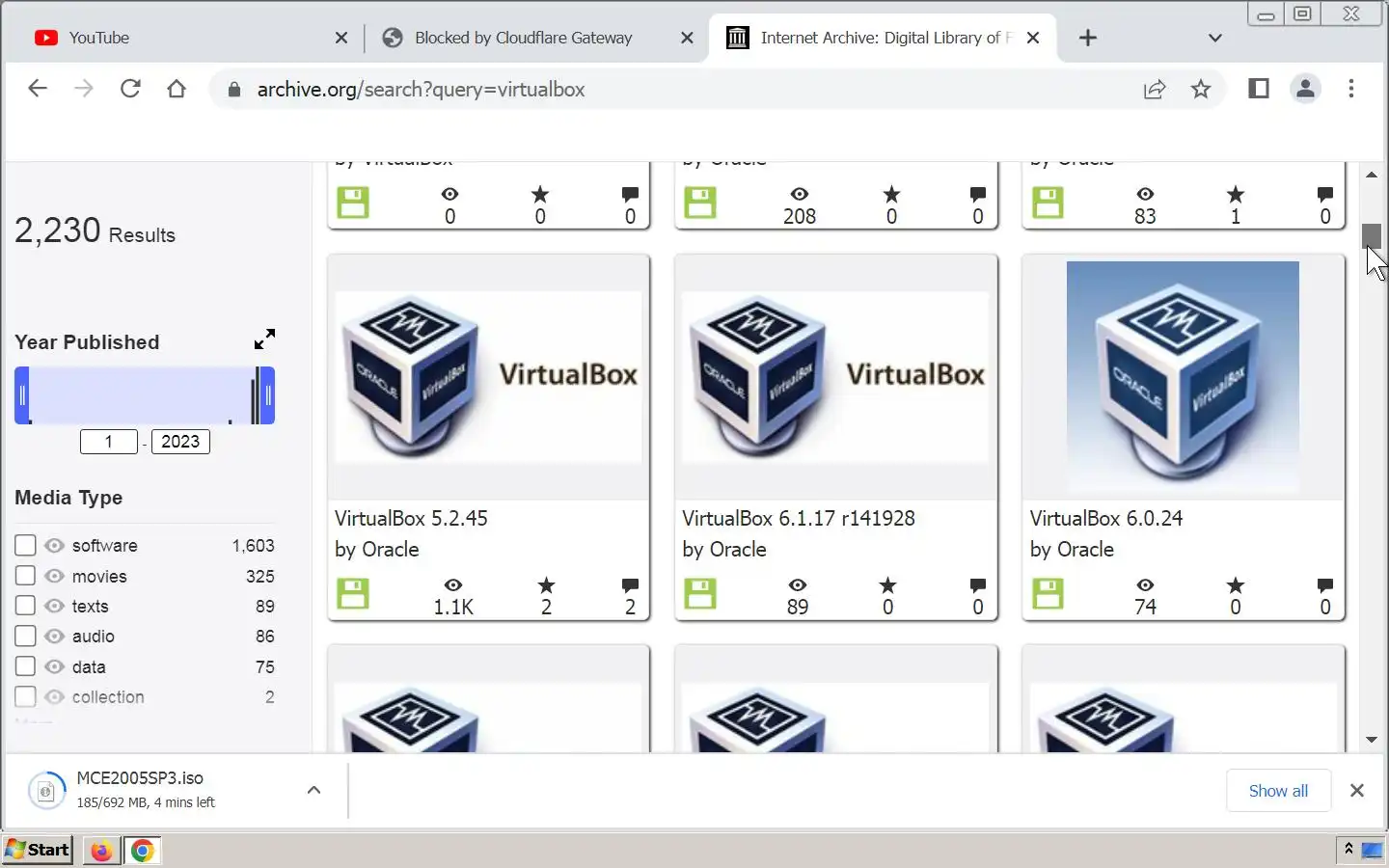Screen dimensions: 1389x868
Task: Open VirtualBox 6.1.17 r141928 title link
Action: pos(798,519)
